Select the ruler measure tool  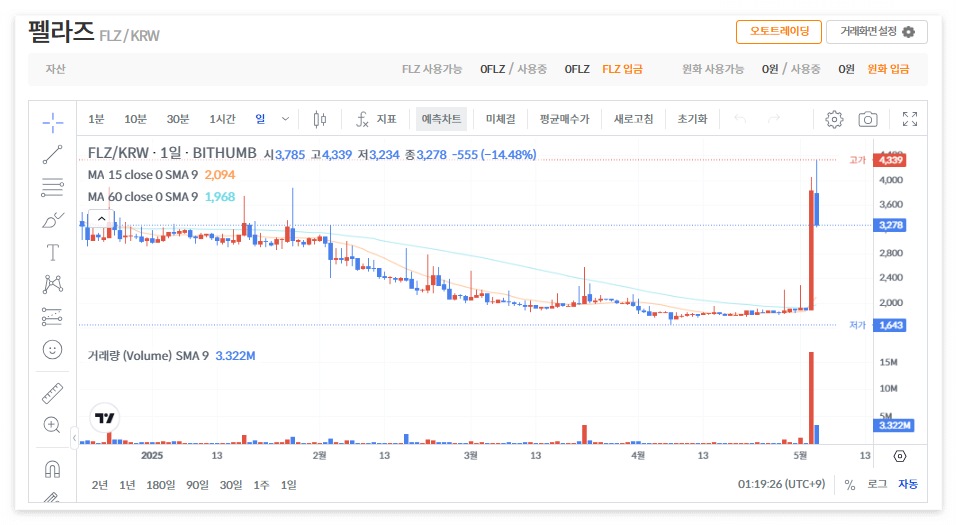(52, 393)
